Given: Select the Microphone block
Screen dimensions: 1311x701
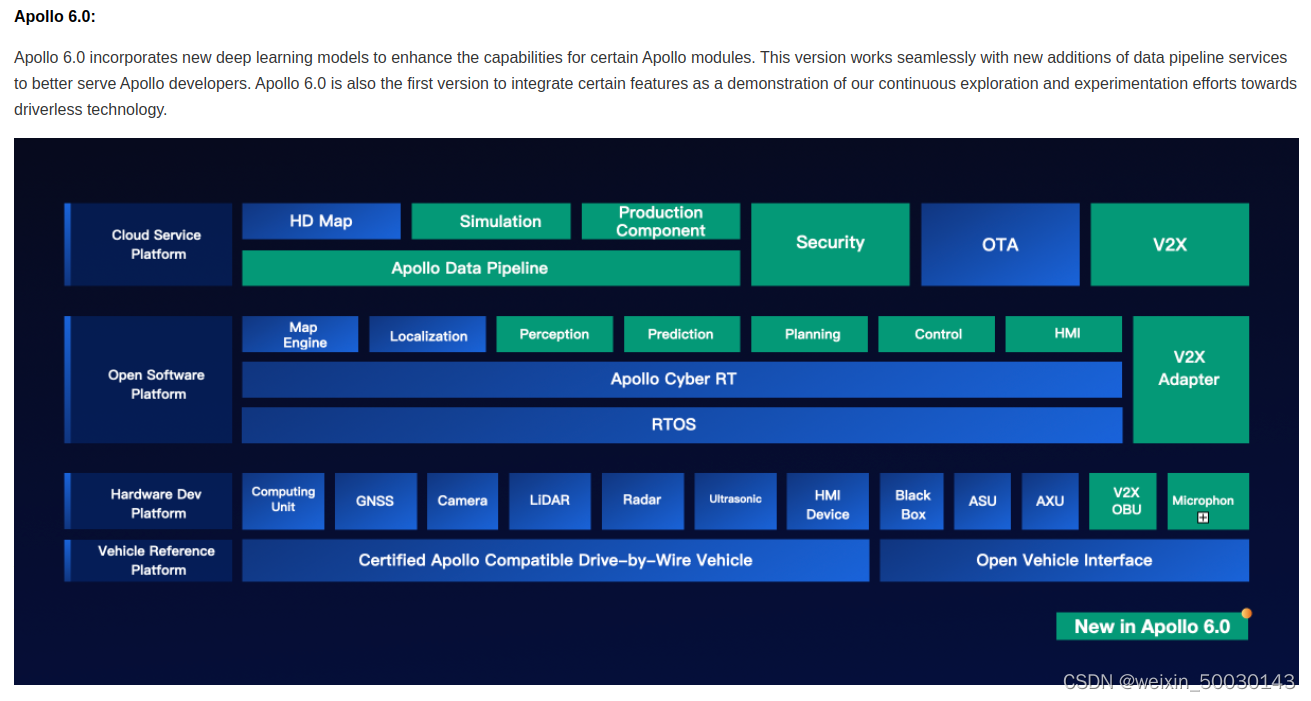Looking at the screenshot, I should pos(1208,501).
